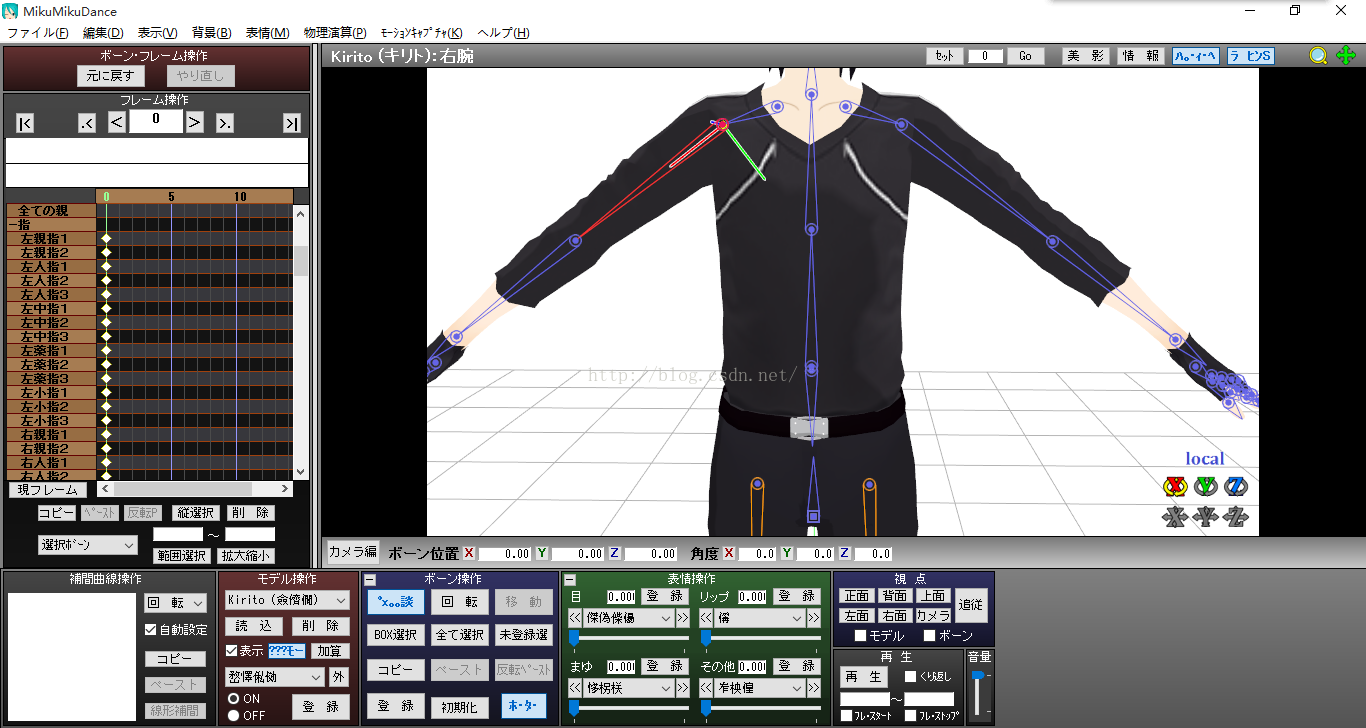Jump to last frame button
Image resolution: width=1366 pixels, height=728 pixels.
(292, 123)
